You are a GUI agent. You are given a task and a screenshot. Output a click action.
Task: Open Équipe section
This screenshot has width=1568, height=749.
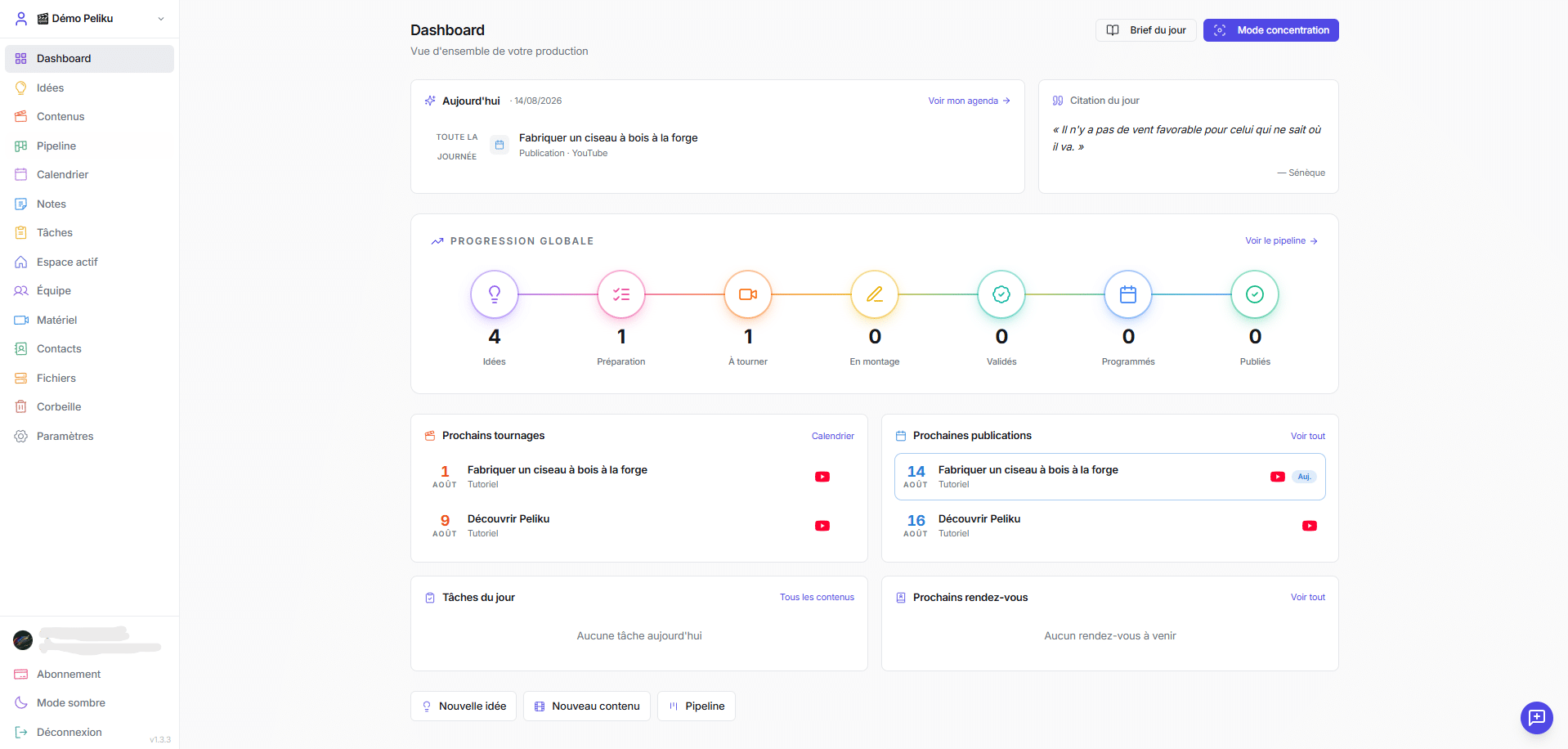[x=90, y=290]
